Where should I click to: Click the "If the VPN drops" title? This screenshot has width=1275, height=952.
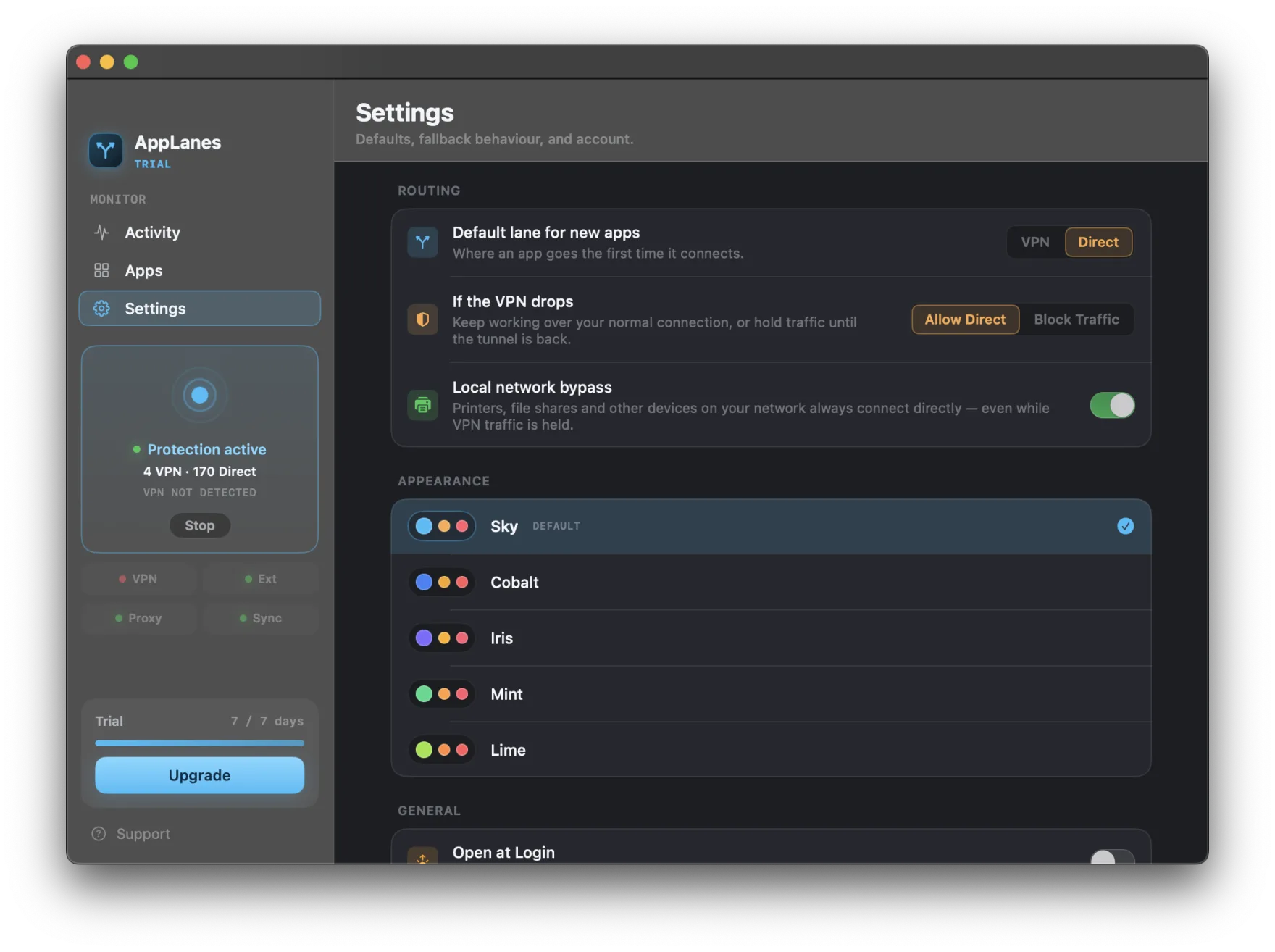(x=513, y=301)
